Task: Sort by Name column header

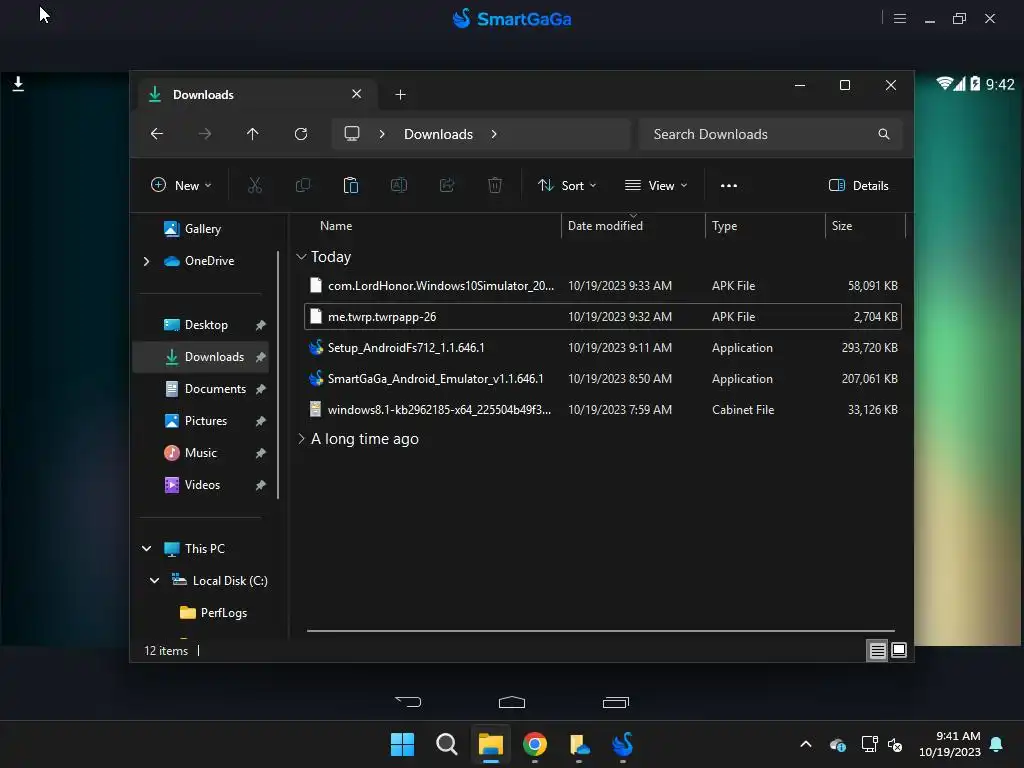Action: [336, 226]
